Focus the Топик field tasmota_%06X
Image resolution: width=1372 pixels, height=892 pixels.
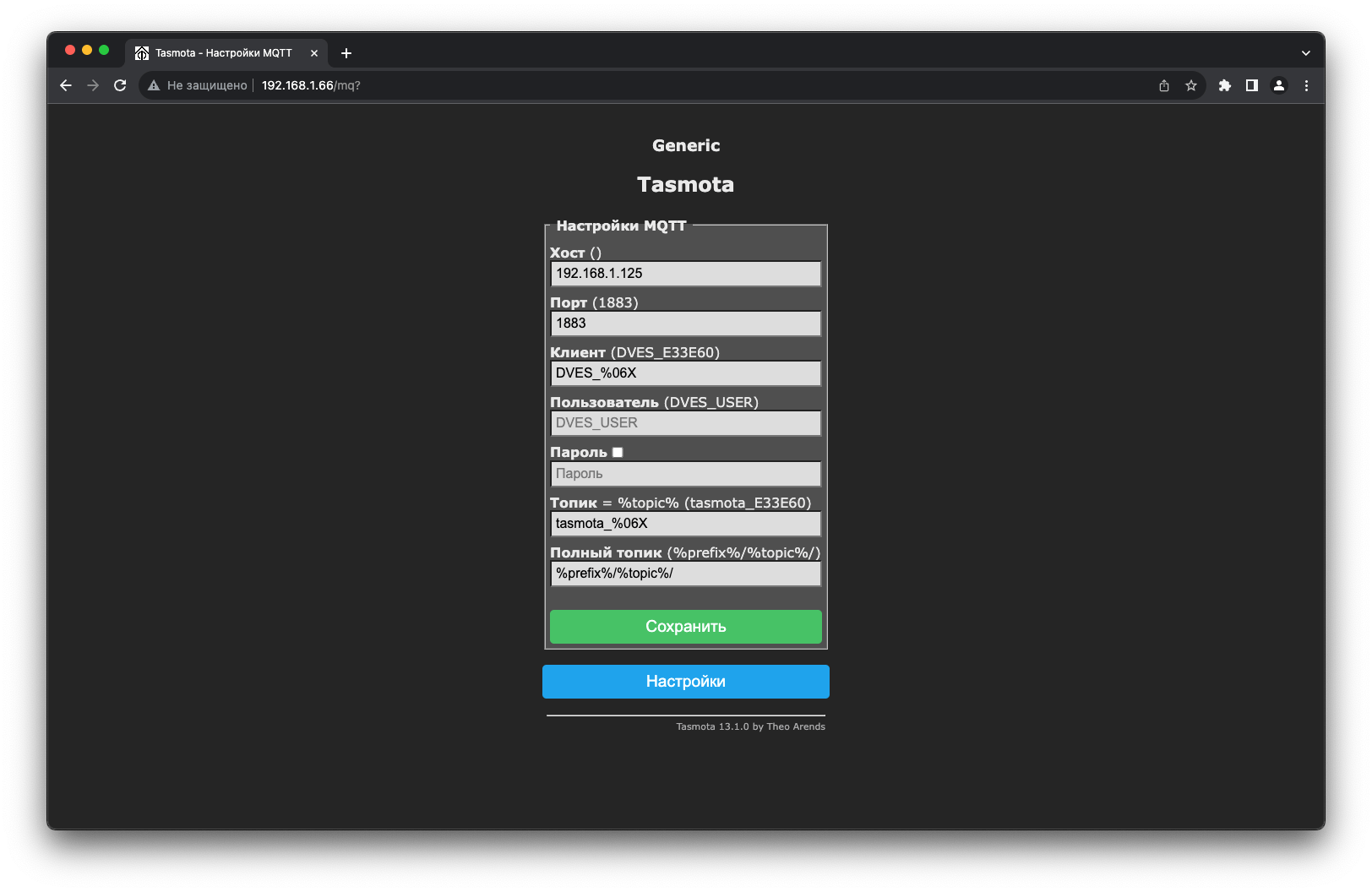point(686,524)
